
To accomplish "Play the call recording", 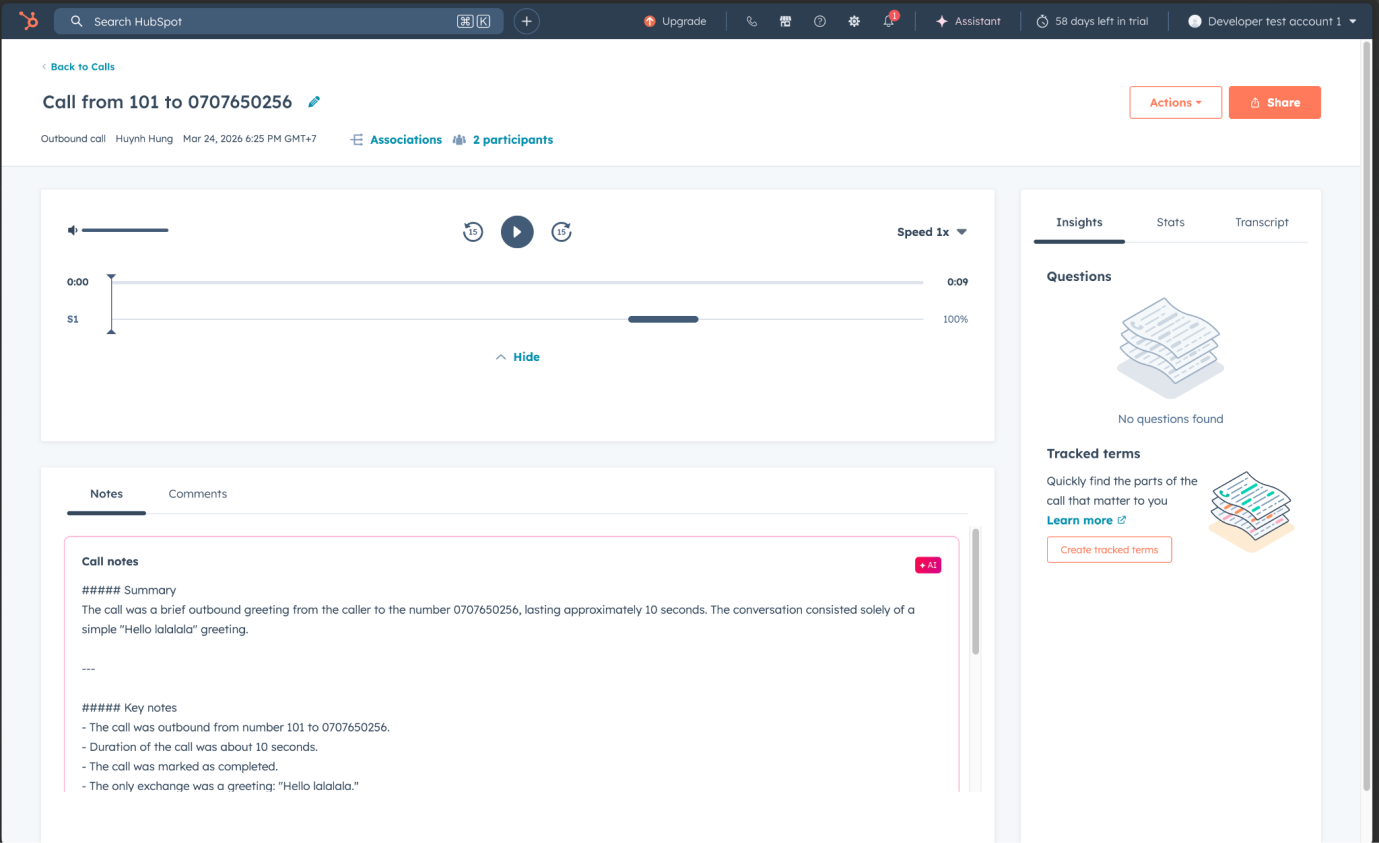I will point(517,232).
